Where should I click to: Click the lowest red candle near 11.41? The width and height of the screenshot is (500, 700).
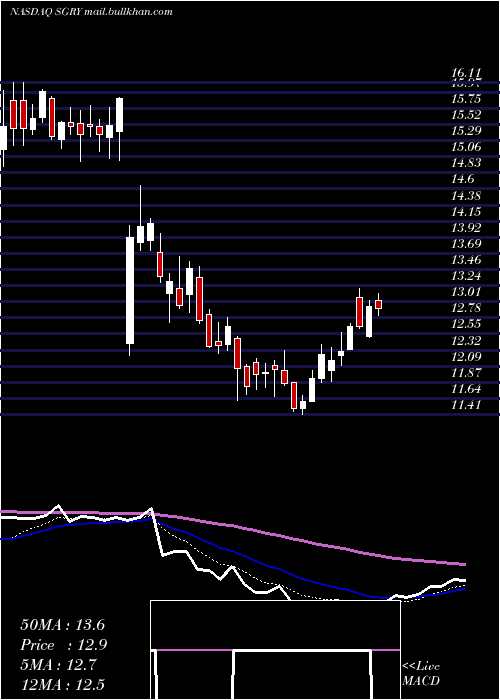294,395
